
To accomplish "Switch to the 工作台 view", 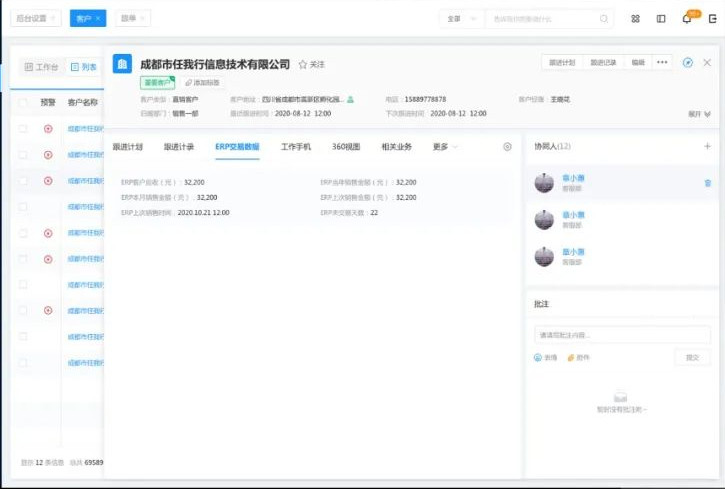I will (42, 67).
